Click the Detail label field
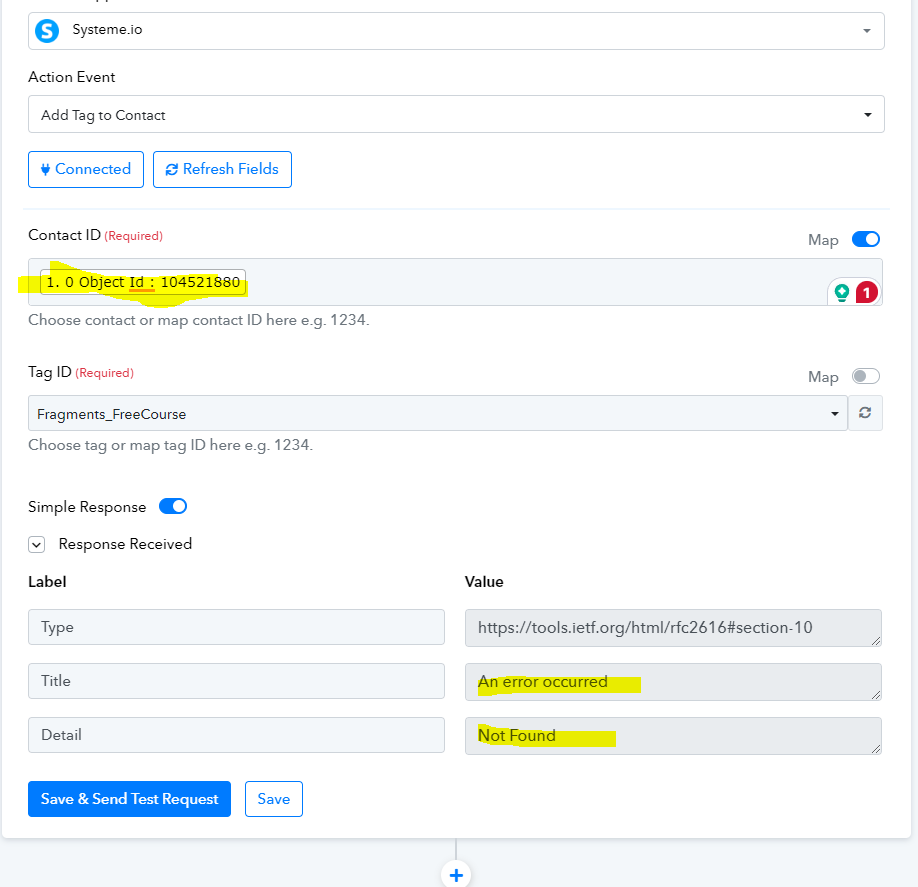This screenshot has width=918, height=887. 237,735
